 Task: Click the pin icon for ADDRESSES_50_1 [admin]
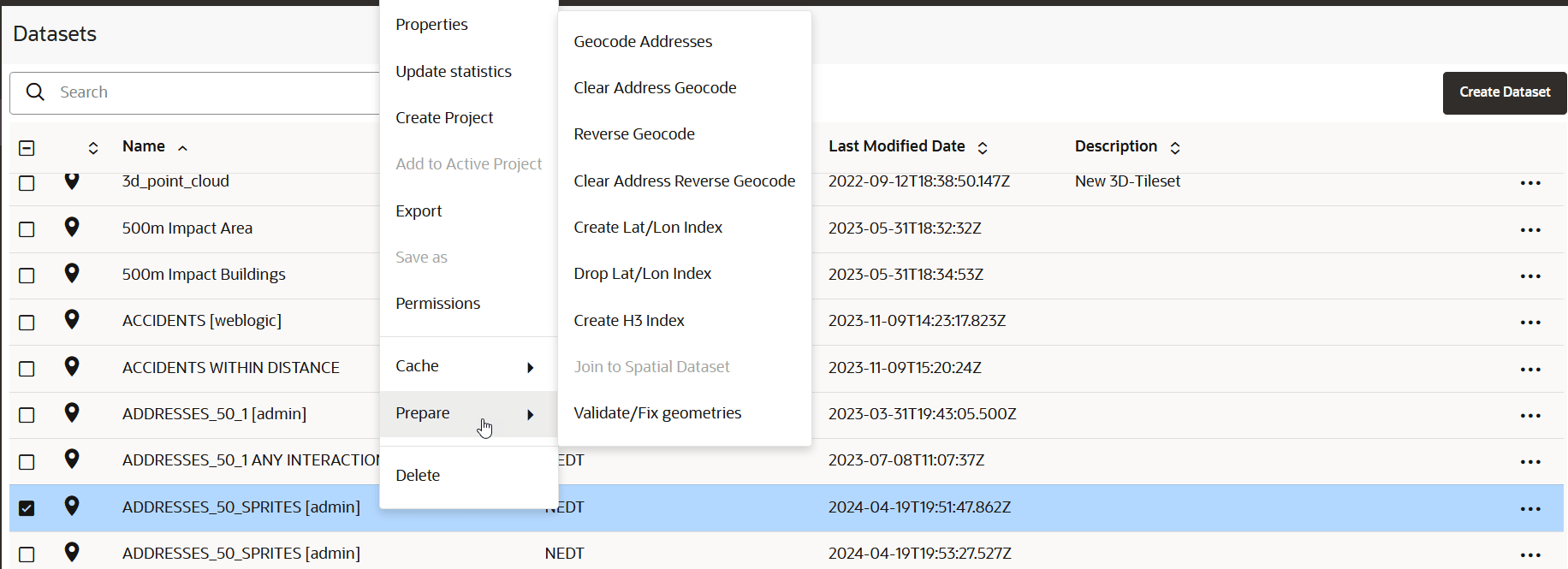click(72, 412)
